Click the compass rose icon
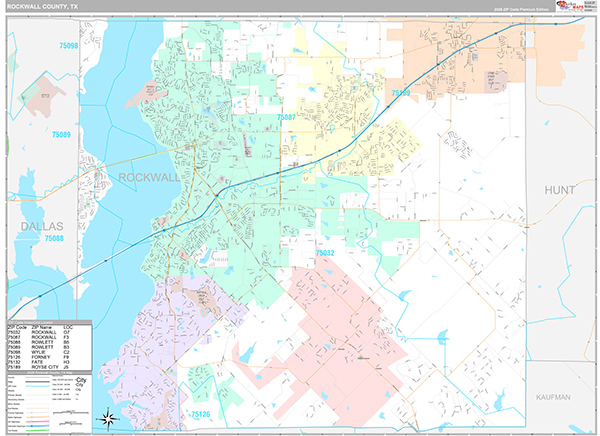The image size is (600, 436). (108, 419)
